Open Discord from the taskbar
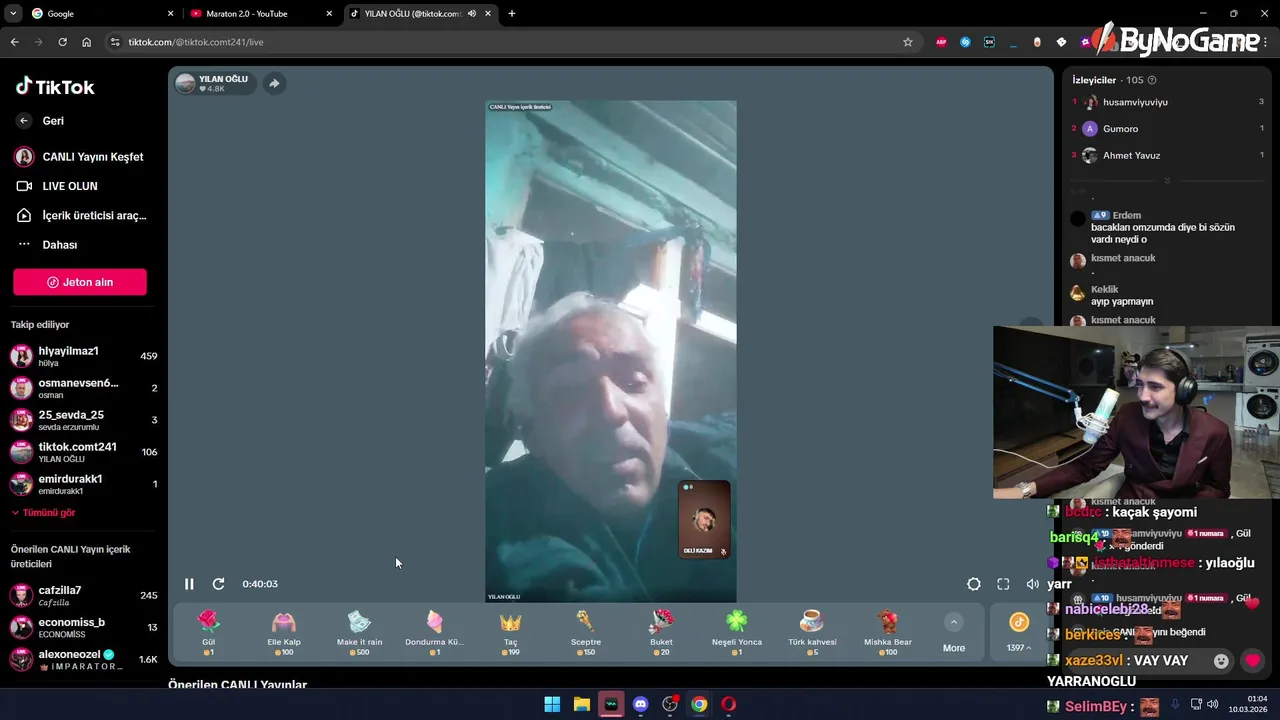The image size is (1280, 720). click(641, 704)
